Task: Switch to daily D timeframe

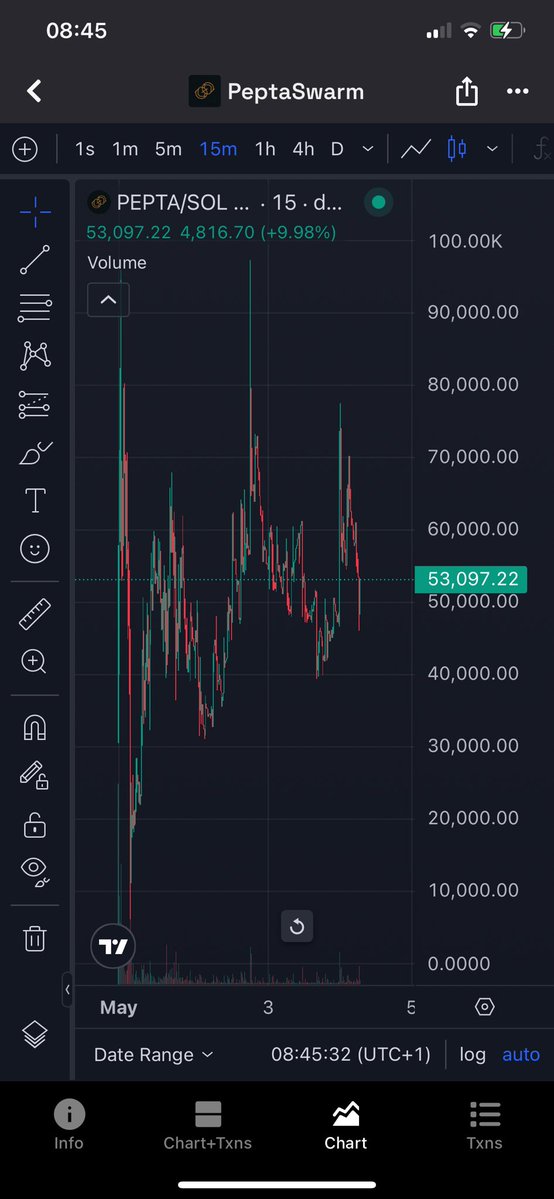Action: point(337,149)
